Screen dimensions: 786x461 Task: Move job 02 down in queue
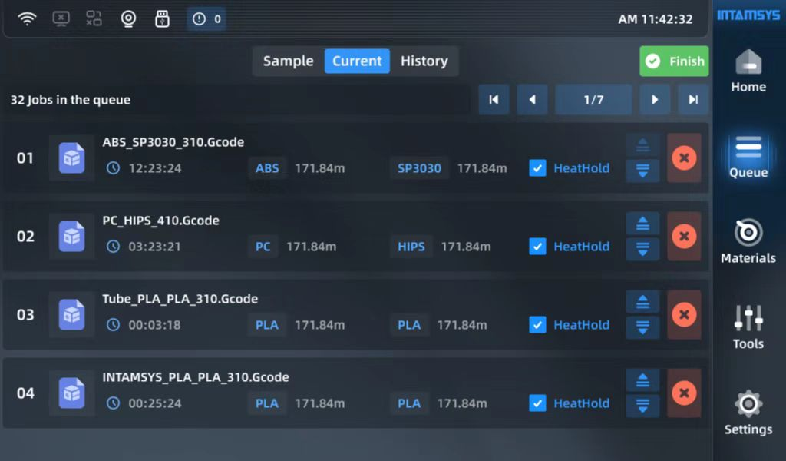tap(643, 249)
